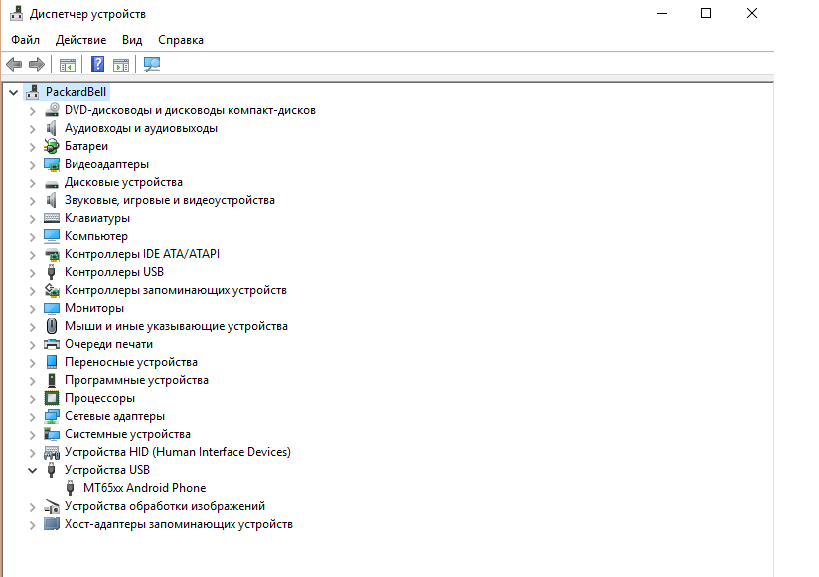Expand the Сетевые адаптеры arrow
This screenshot has width=819, height=577.
click(x=32, y=417)
